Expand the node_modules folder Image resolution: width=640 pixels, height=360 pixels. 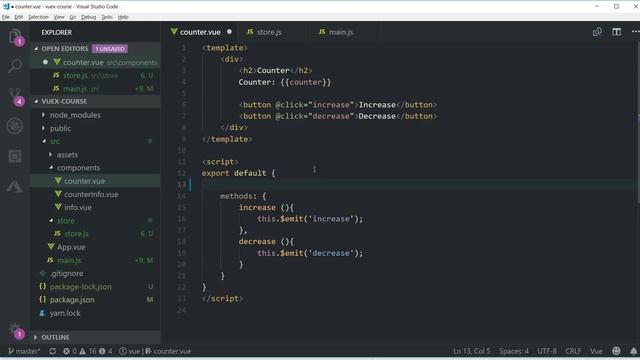pos(43,115)
